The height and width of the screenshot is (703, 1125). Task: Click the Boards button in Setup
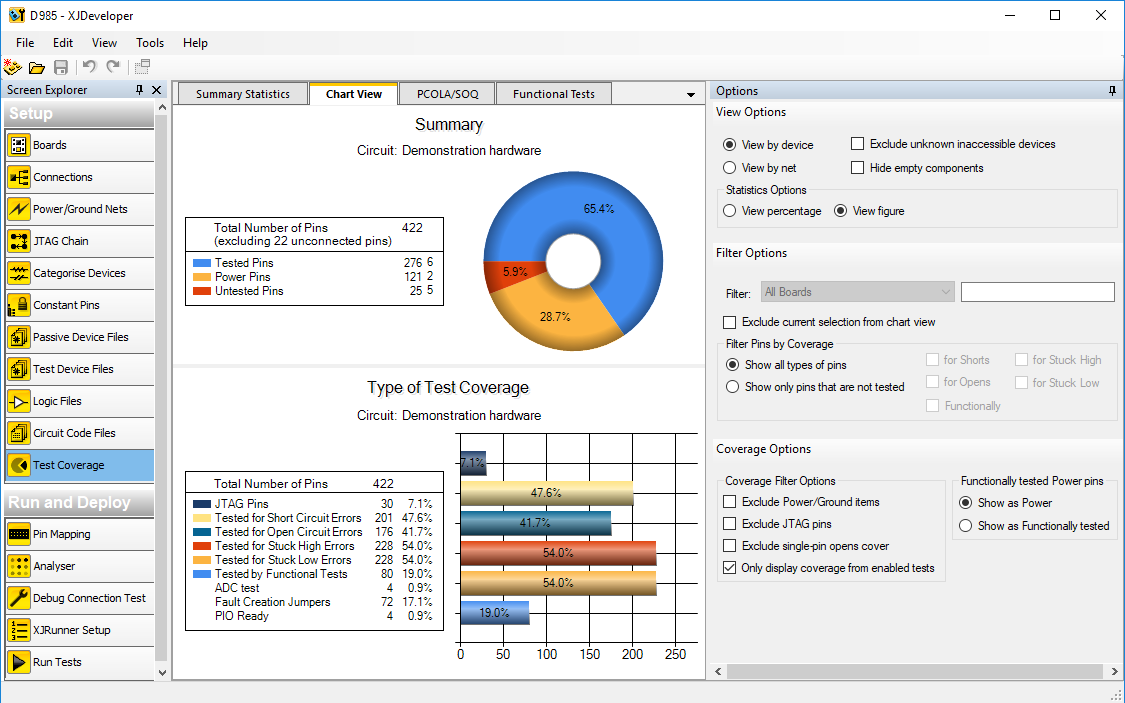click(50, 145)
